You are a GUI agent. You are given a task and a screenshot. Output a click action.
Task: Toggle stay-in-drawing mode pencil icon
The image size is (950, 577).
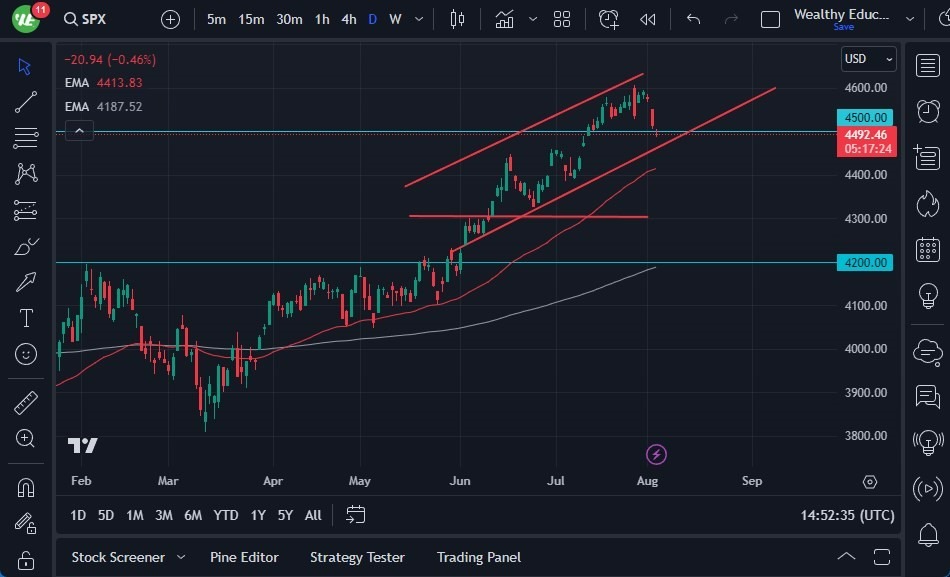25,522
